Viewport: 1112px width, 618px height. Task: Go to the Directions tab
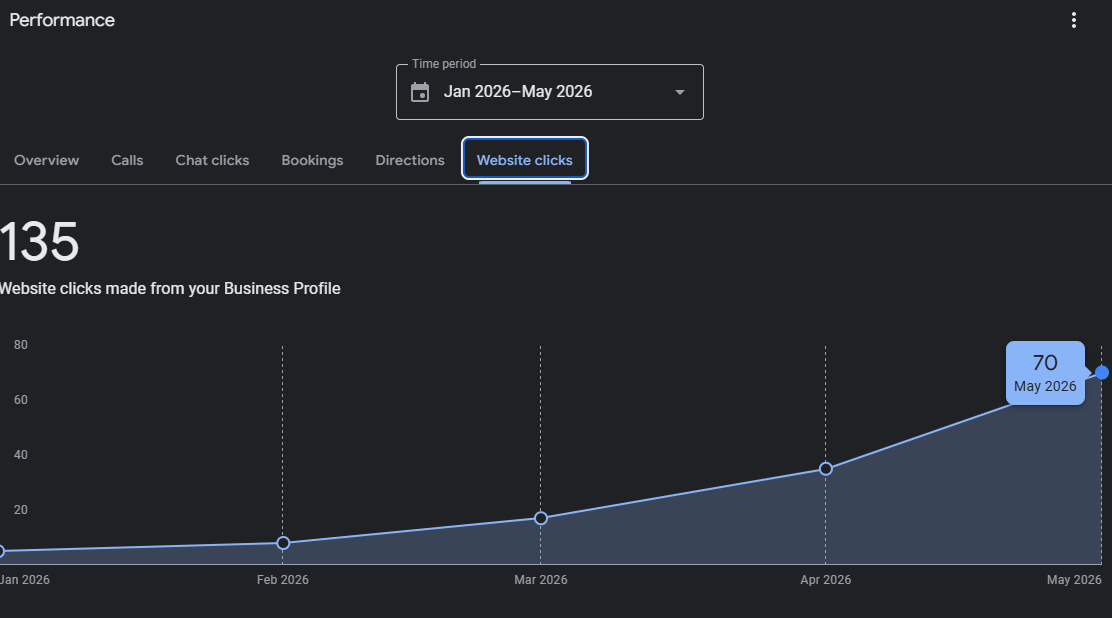(410, 160)
